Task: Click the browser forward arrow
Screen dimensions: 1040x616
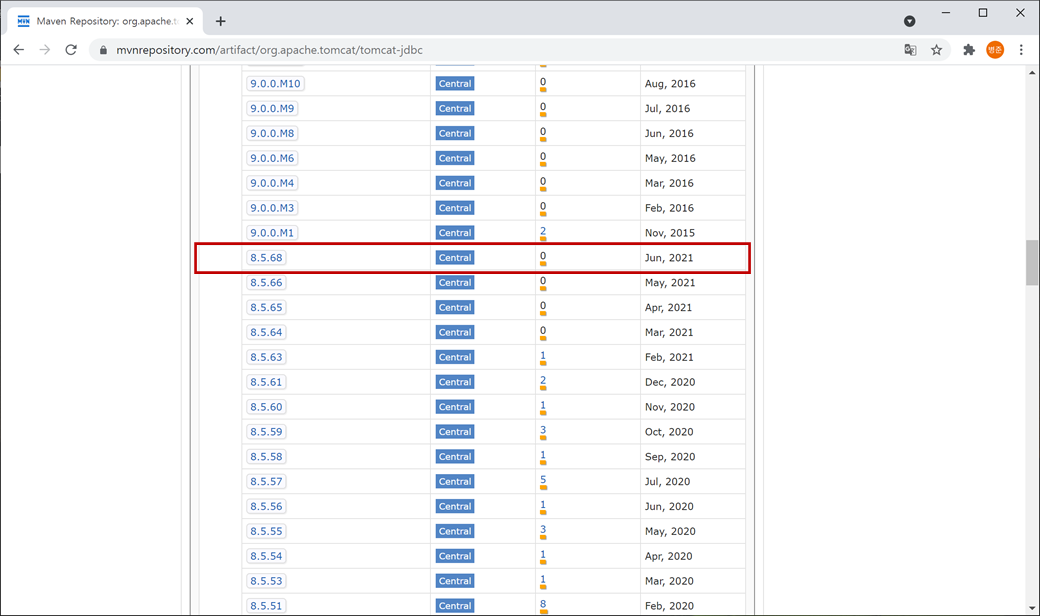Action: pos(44,50)
